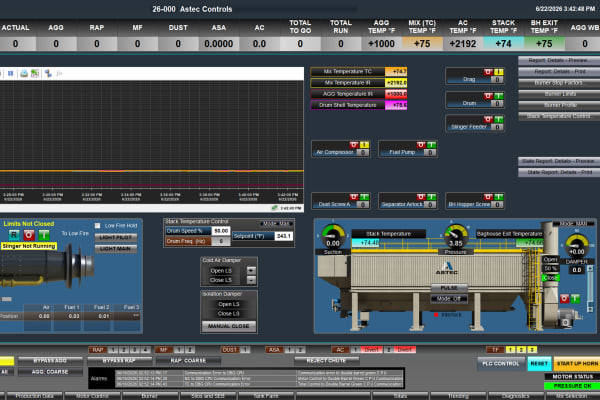Increase Cold Air Damper with plus button
Screen dimensions: 600x400
pos(251,270)
